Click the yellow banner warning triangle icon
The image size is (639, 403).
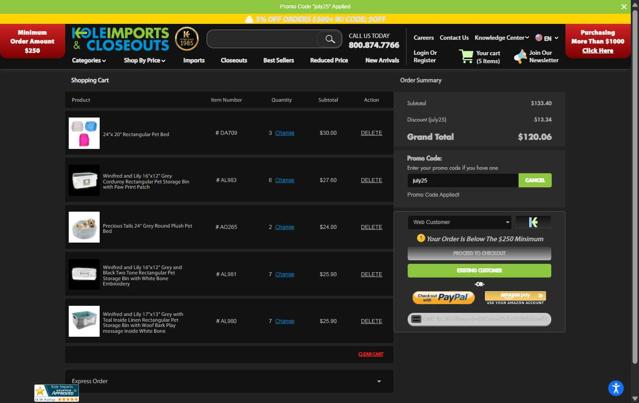pos(249,19)
